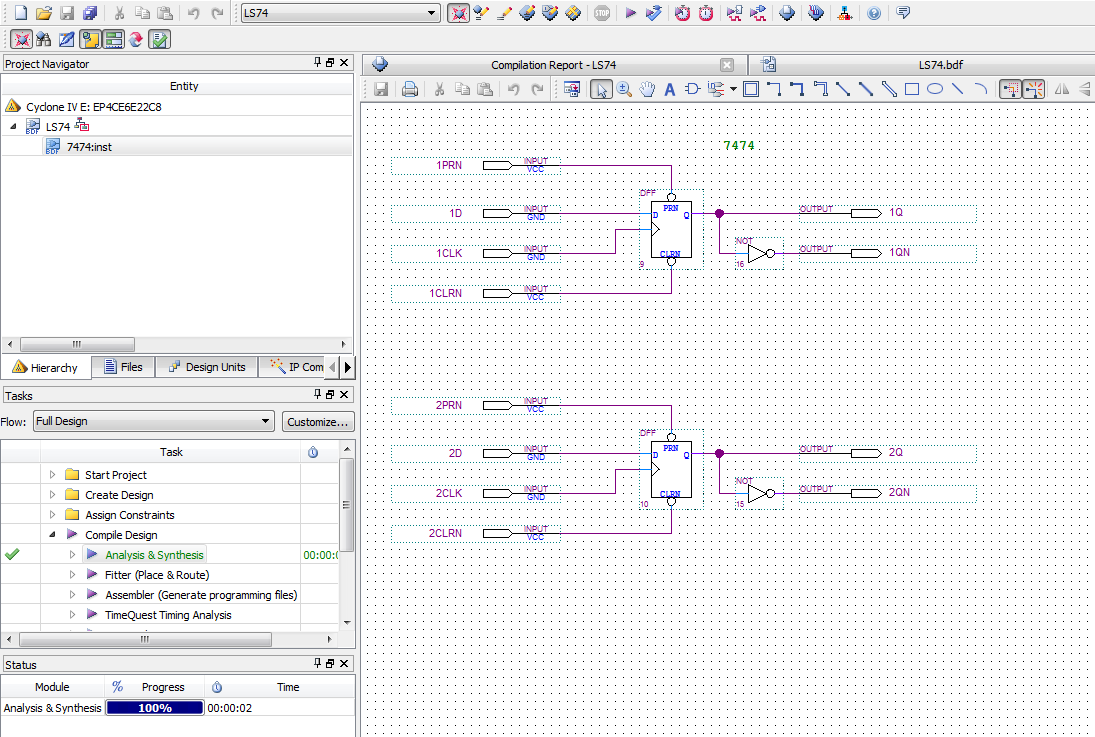
Task: Pick the Hand pan tool
Action: pos(647,89)
